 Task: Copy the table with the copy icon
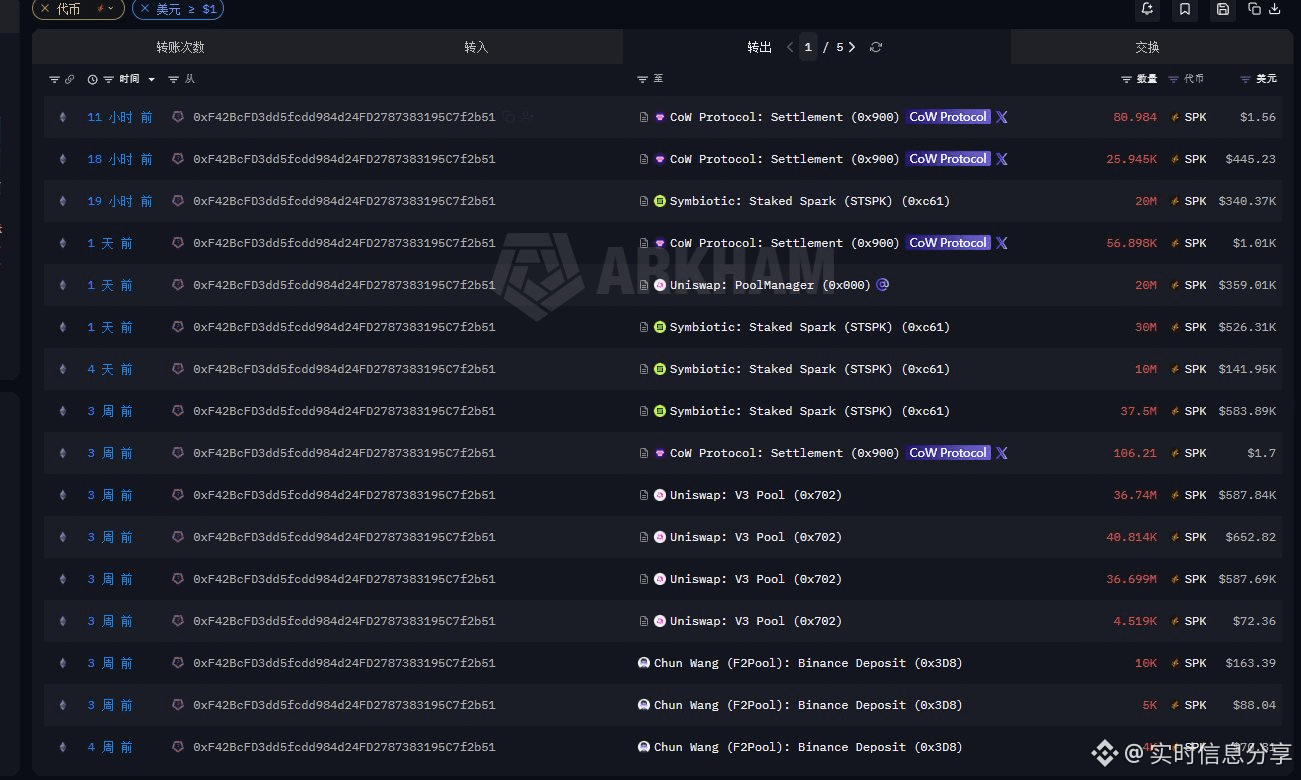click(1255, 9)
